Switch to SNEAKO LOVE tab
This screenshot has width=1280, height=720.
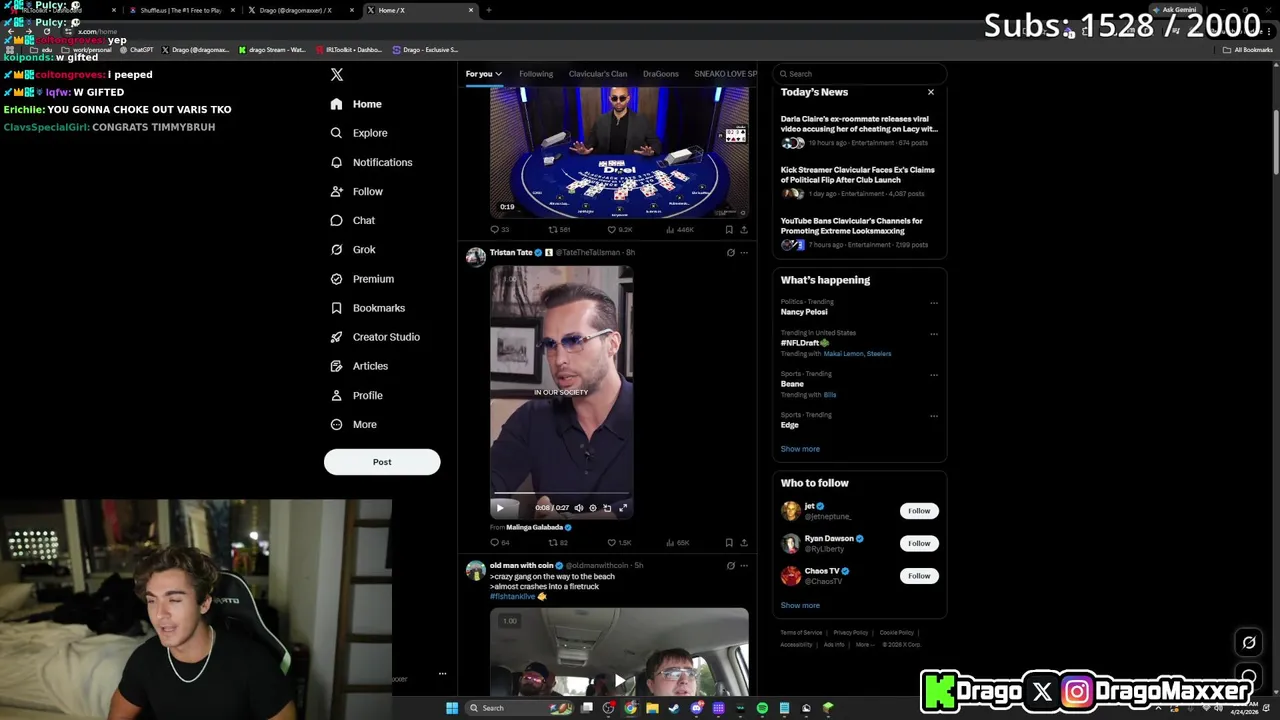click(x=726, y=74)
